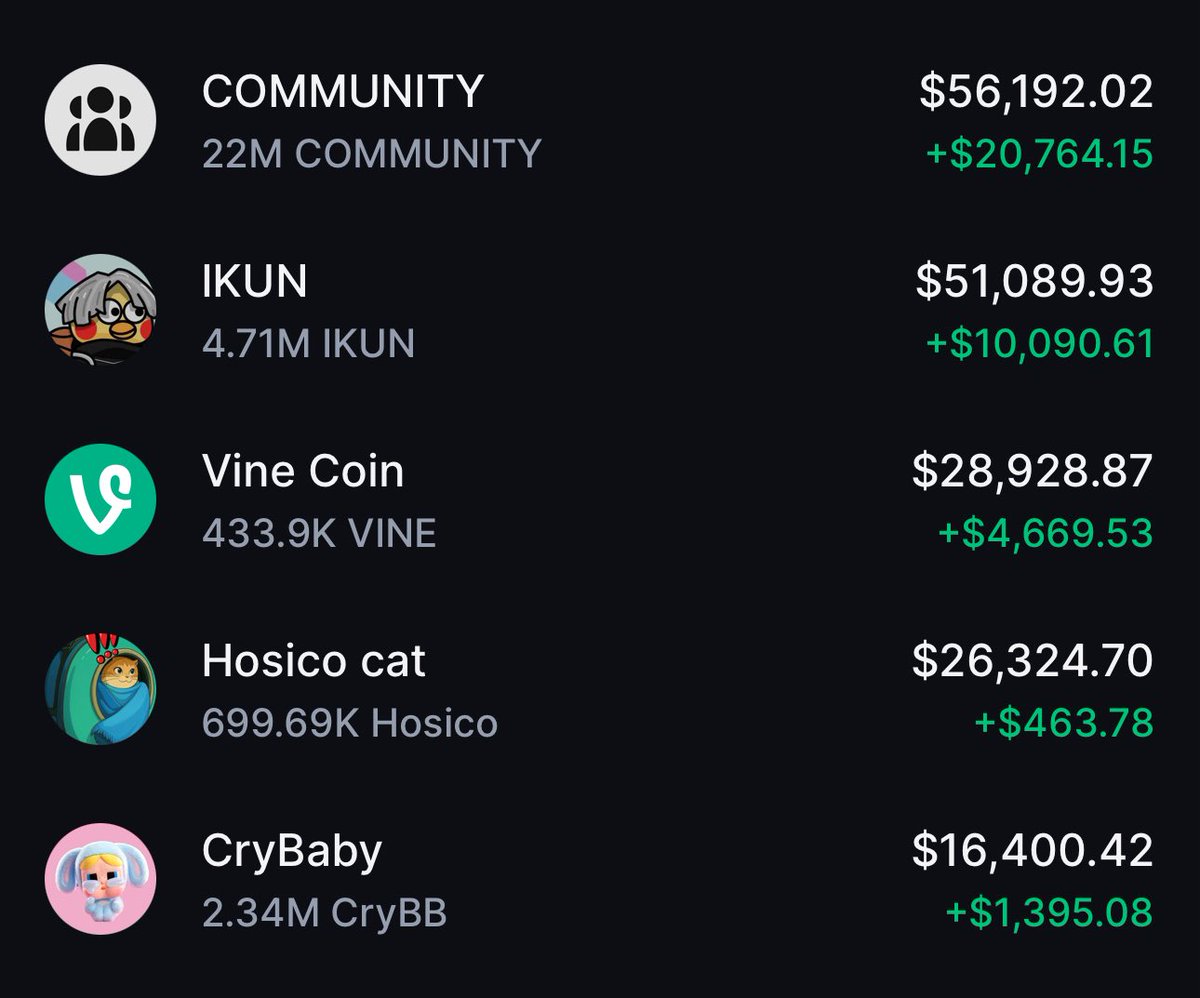Tap the 433.9K VINE holdings amount
Viewport: 1200px width, 998px height.
pyautogui.click(x=319, y=533)
